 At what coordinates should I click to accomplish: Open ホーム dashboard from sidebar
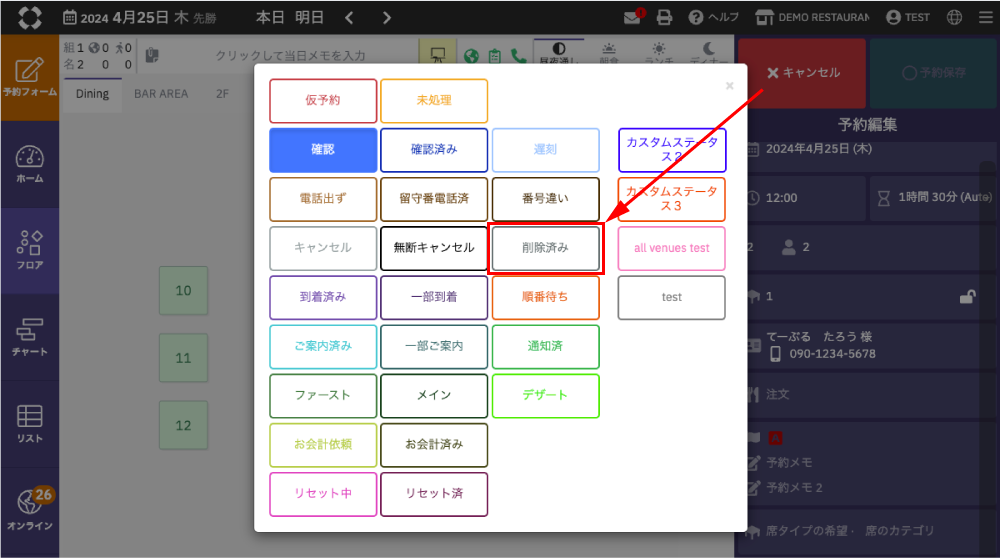tap(29, 164)
